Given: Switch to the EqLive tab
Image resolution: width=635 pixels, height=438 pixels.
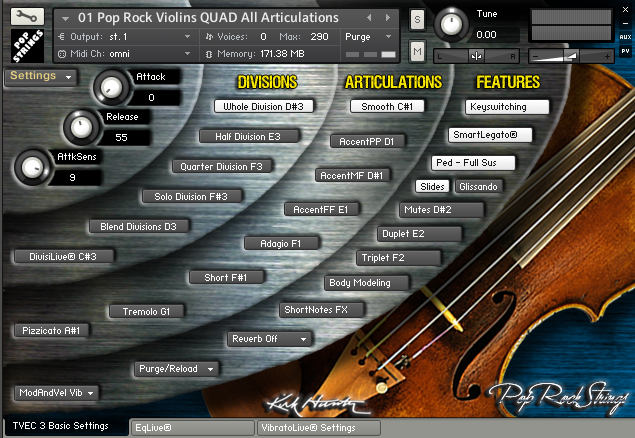Looking at the screenshot, I should point(192,427).
